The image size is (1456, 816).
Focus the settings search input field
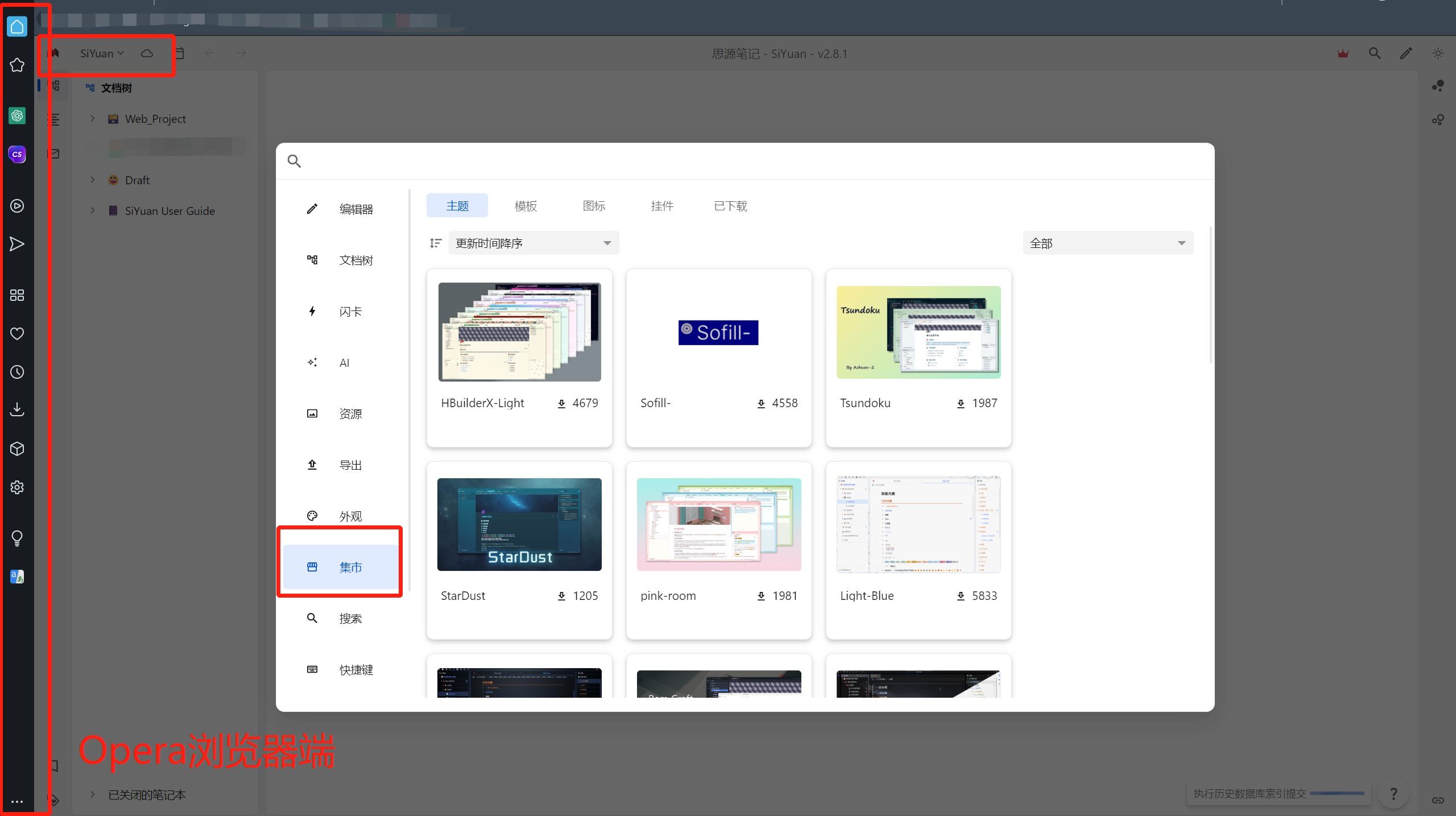tap(739, 161)
